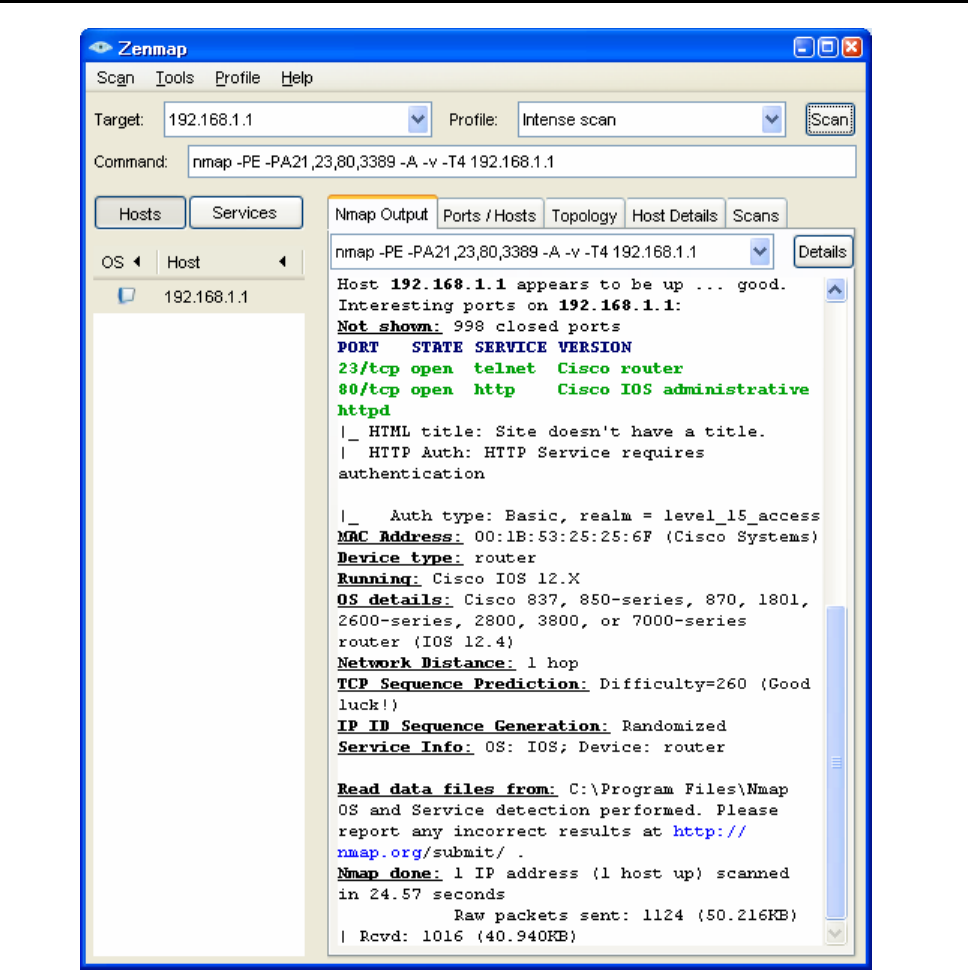968x970 pixels.
Task: Sort hosts by the OS column header
Action: pos(122,262)
